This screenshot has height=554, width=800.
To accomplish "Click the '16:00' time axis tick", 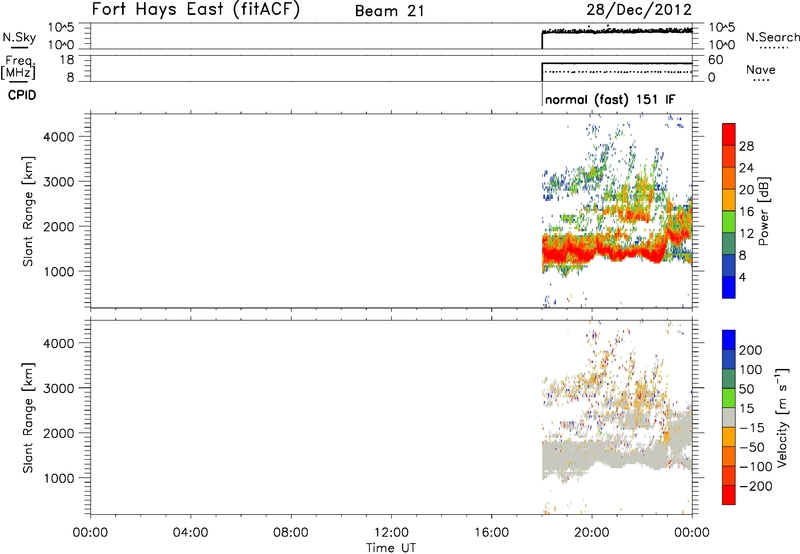I will click(491, 533).
